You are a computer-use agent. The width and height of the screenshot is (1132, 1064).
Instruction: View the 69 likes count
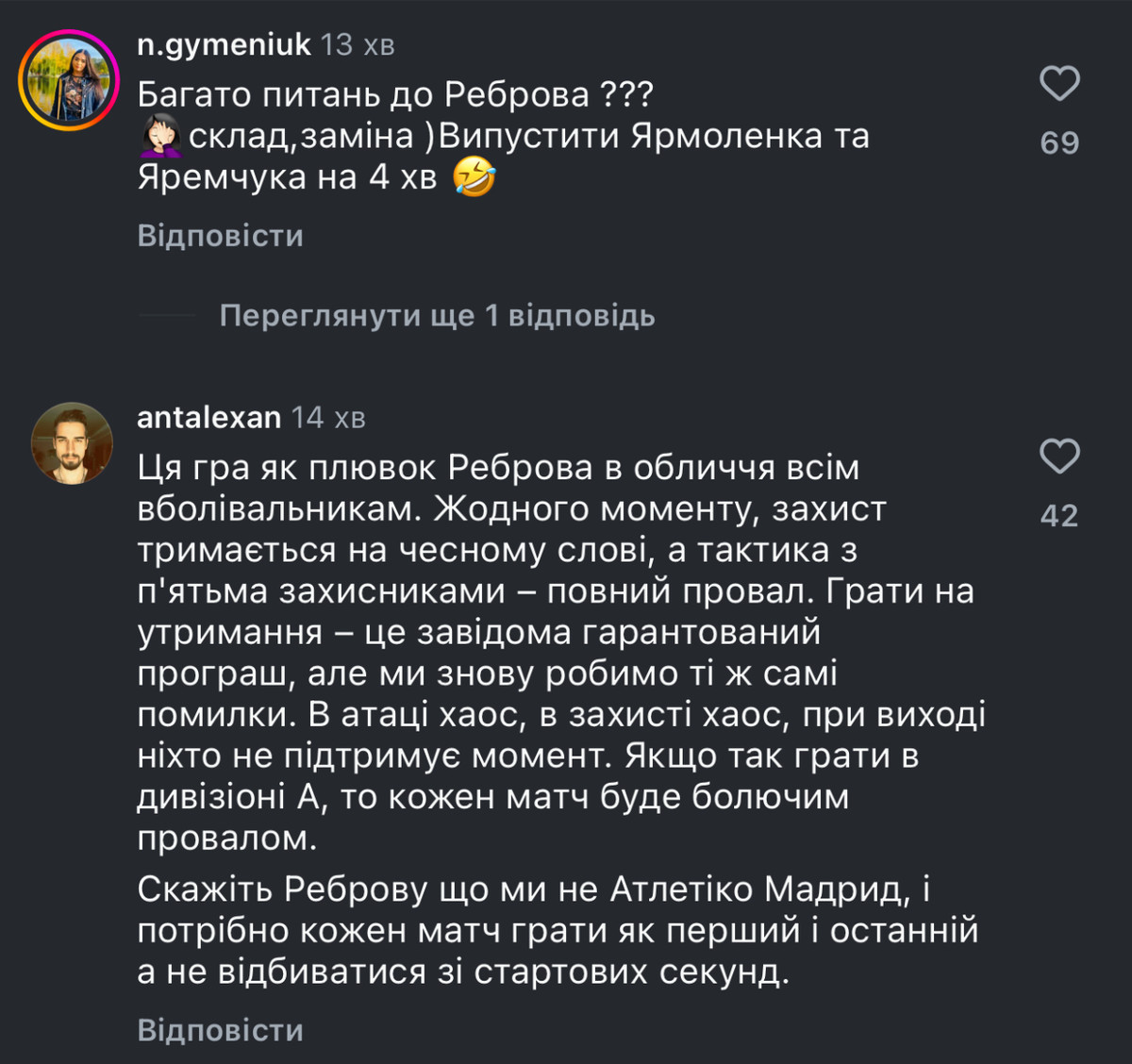click(1059, 142)
